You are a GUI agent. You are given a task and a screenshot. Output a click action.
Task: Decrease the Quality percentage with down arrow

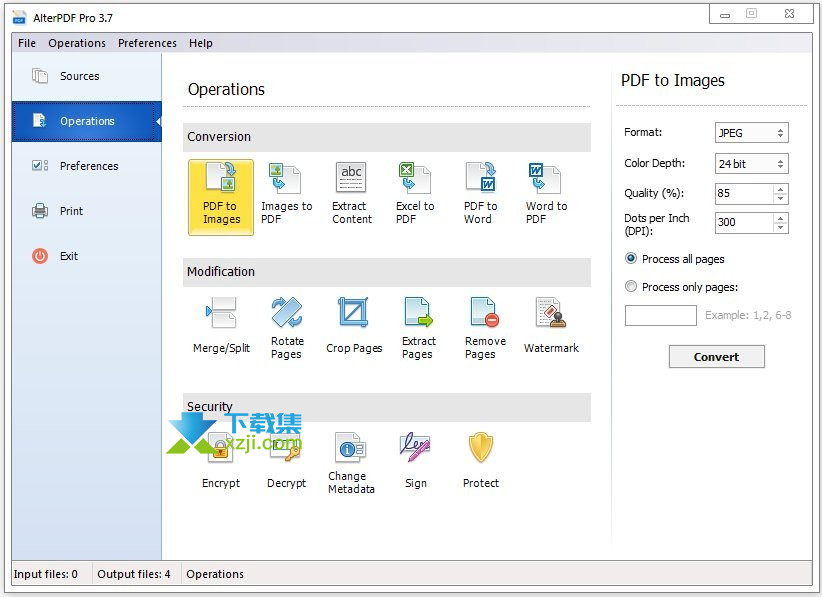pos(781,198)
